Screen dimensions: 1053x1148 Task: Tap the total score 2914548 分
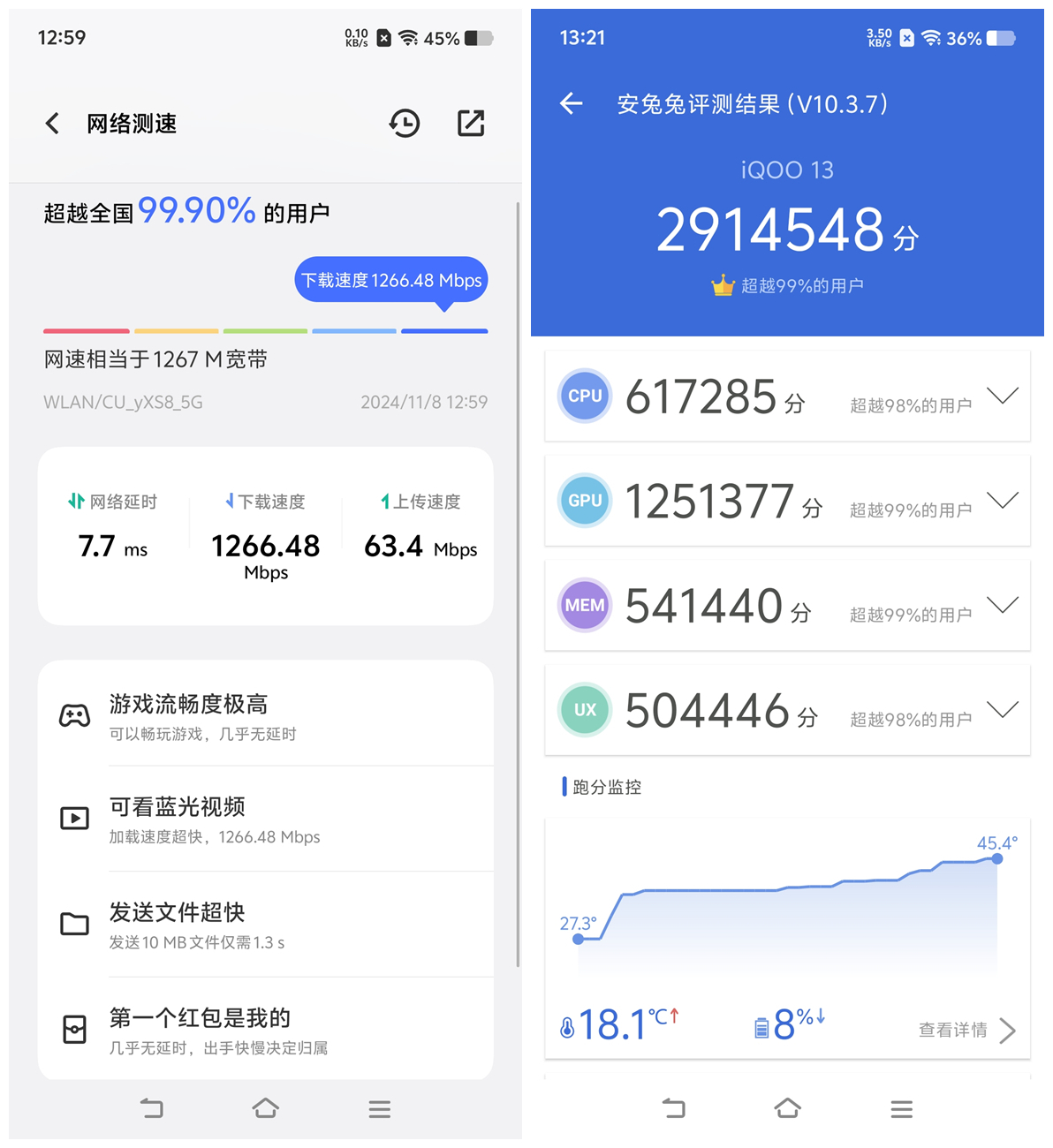[787, 230]
